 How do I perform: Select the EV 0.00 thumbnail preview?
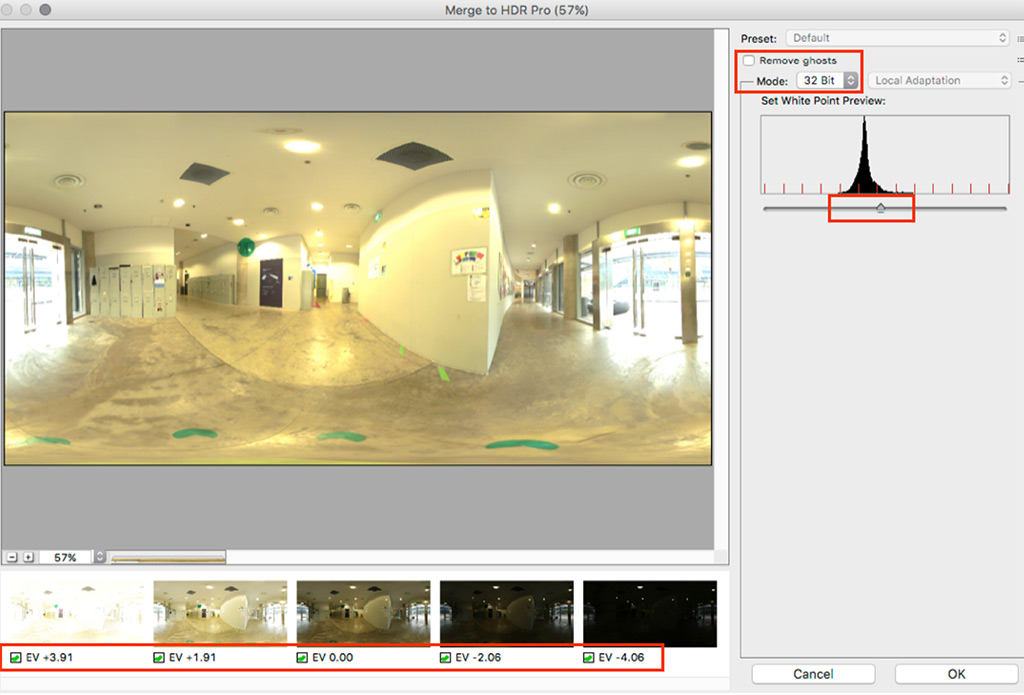(362, 610)
